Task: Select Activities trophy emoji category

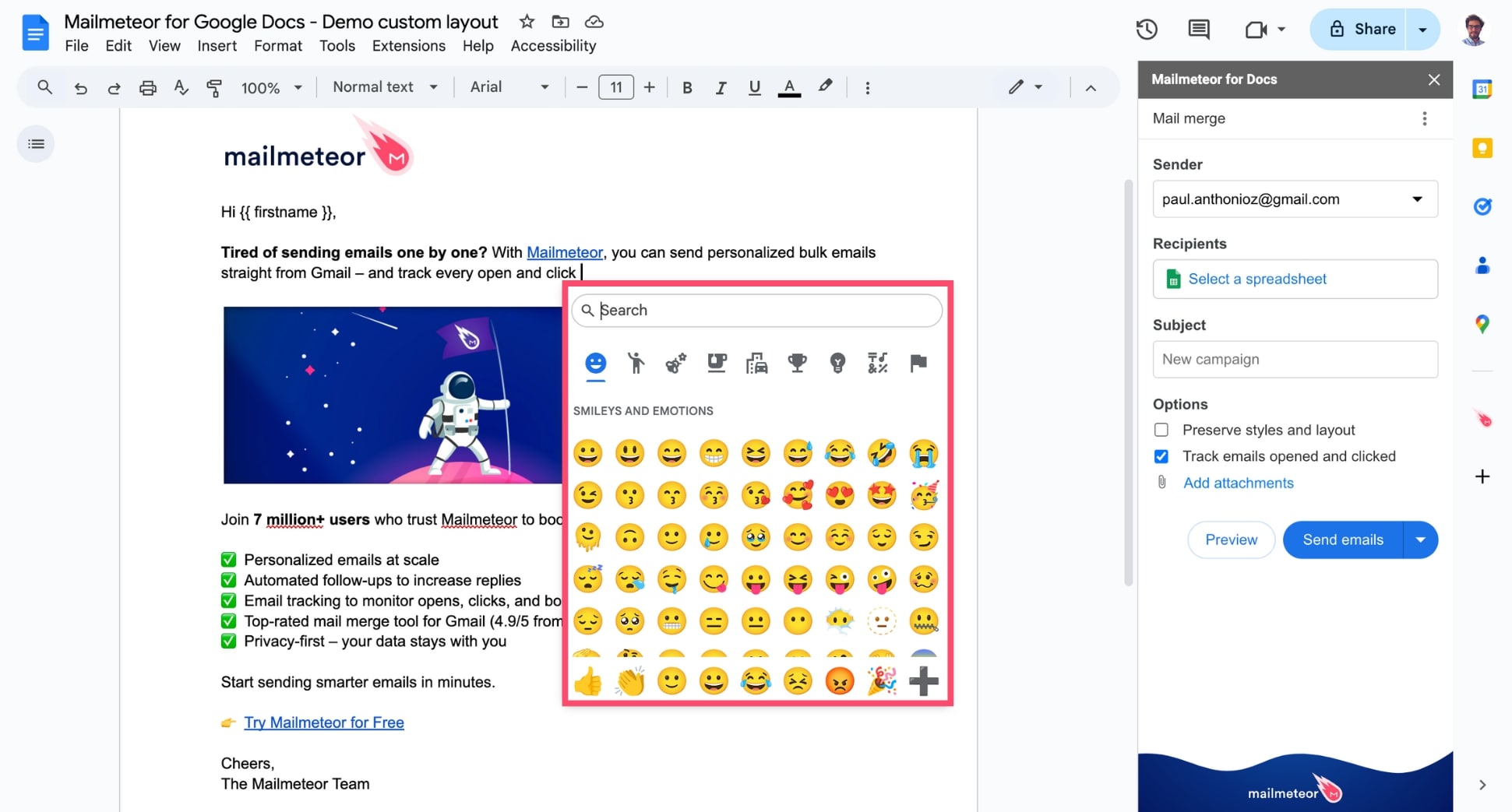Action: tap(797, 363)
